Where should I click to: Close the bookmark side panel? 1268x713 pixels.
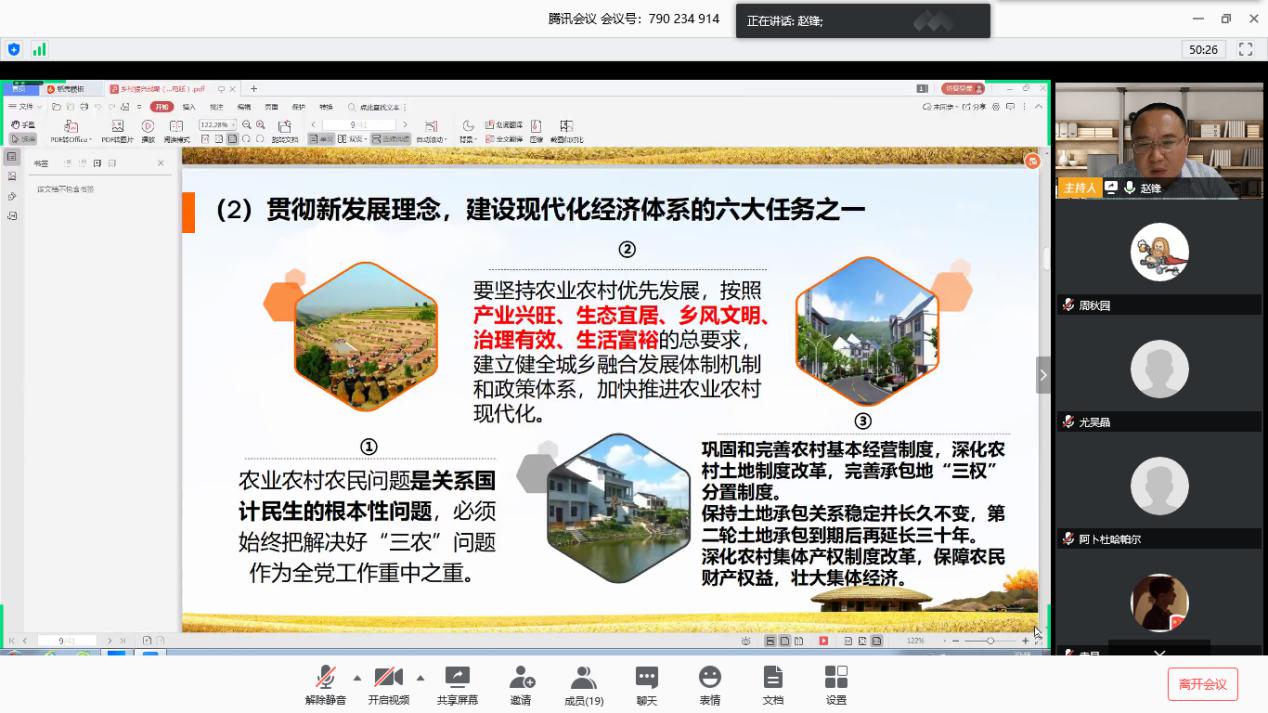(161, 163)
